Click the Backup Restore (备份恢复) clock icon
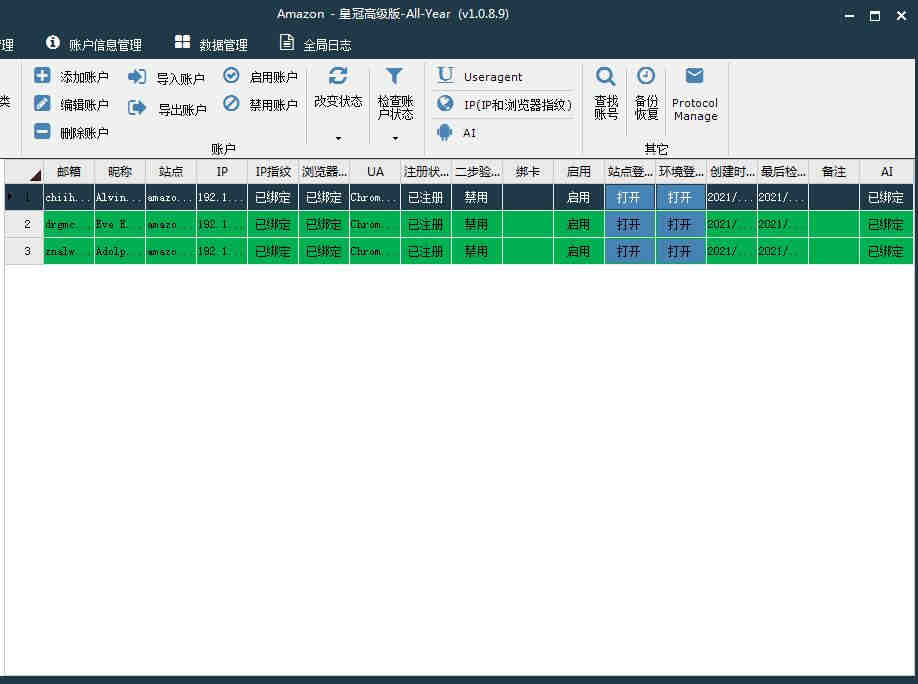 [x=646, y=76]
